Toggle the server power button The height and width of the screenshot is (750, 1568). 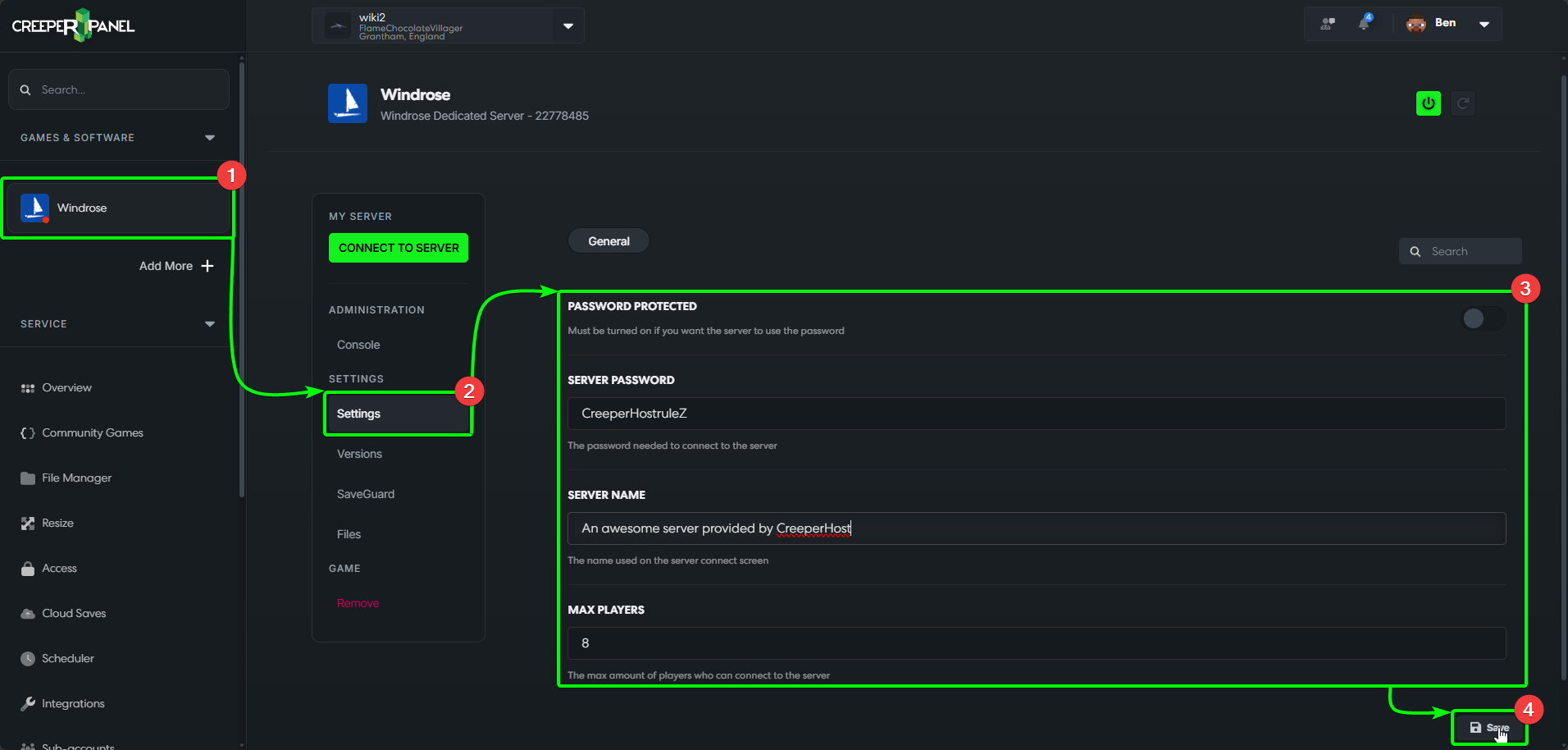(1428, 103)
